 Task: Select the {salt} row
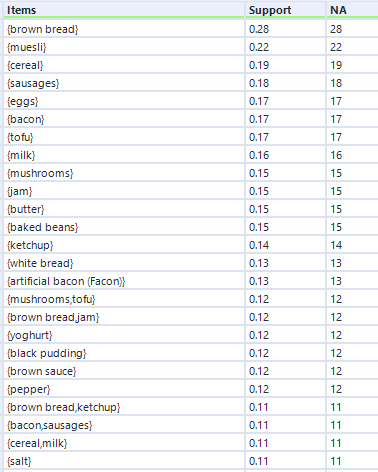click(191, 461)
